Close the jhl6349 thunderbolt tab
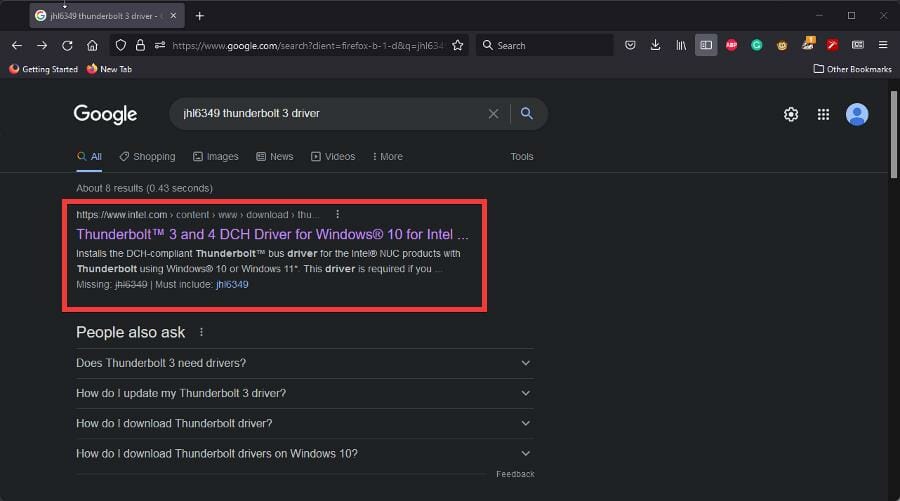 click(173, 16)
